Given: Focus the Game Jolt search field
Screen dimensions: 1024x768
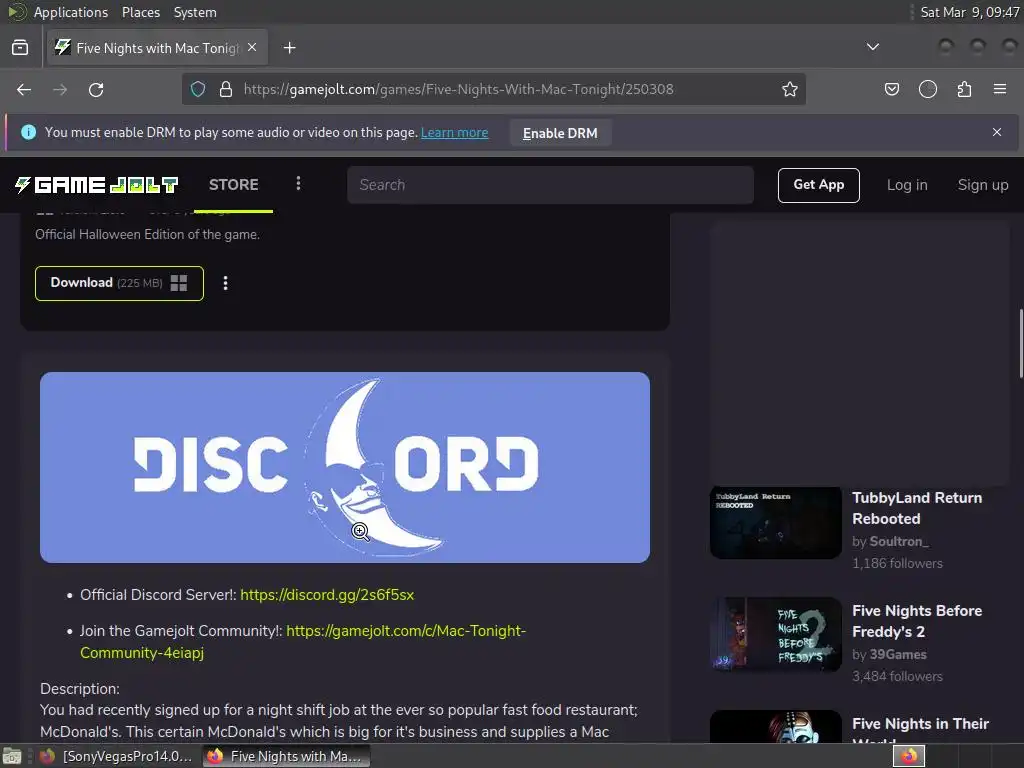Looking at the screenshot, I should coord(551,185).
